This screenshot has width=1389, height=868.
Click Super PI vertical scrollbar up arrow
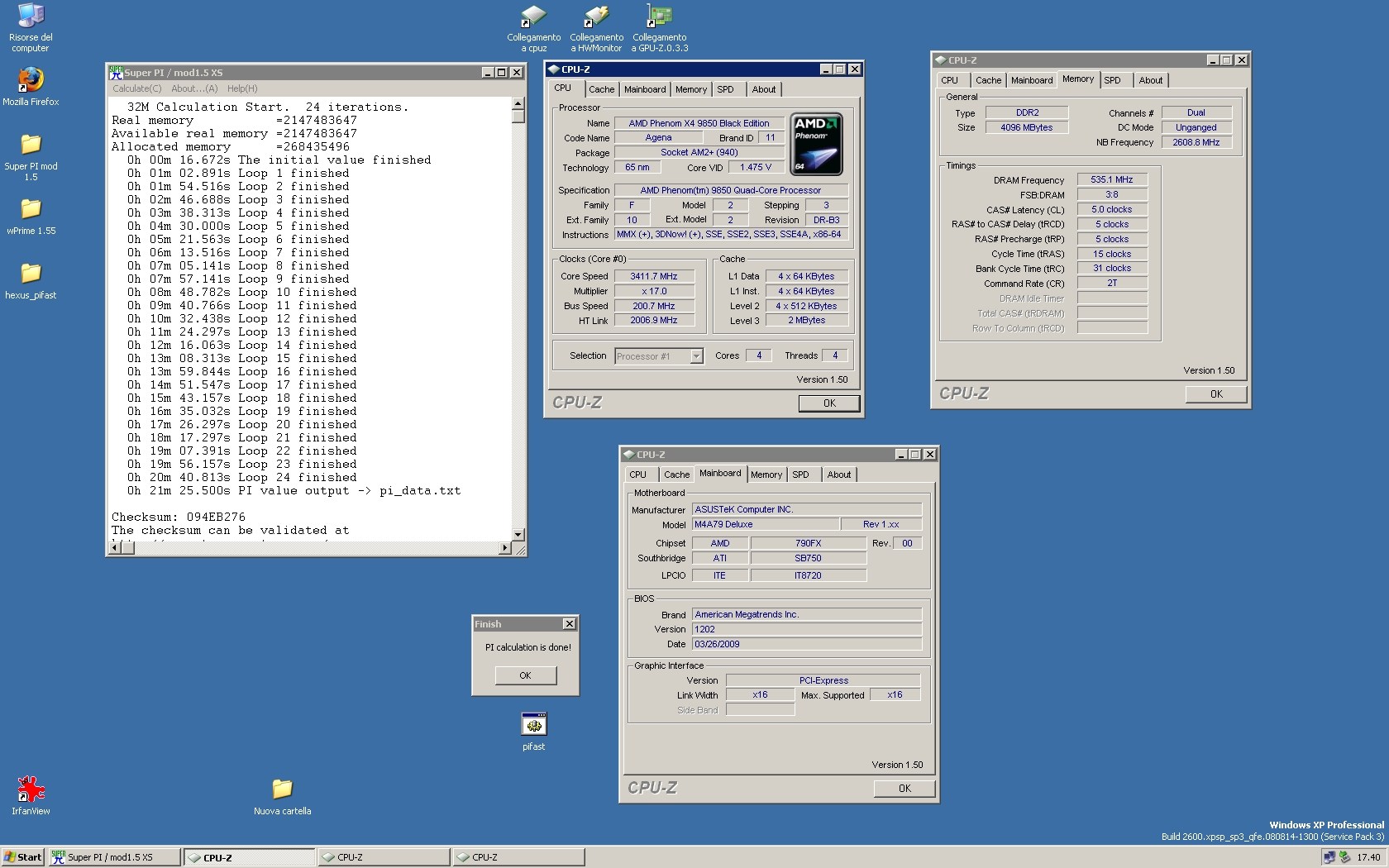518,103
